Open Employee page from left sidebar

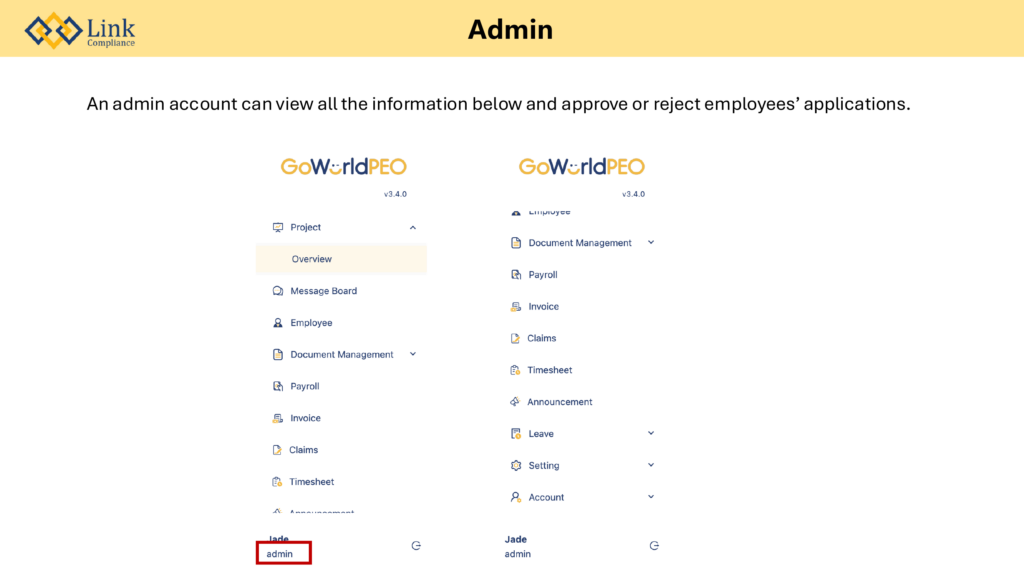[x=311, y=323]
